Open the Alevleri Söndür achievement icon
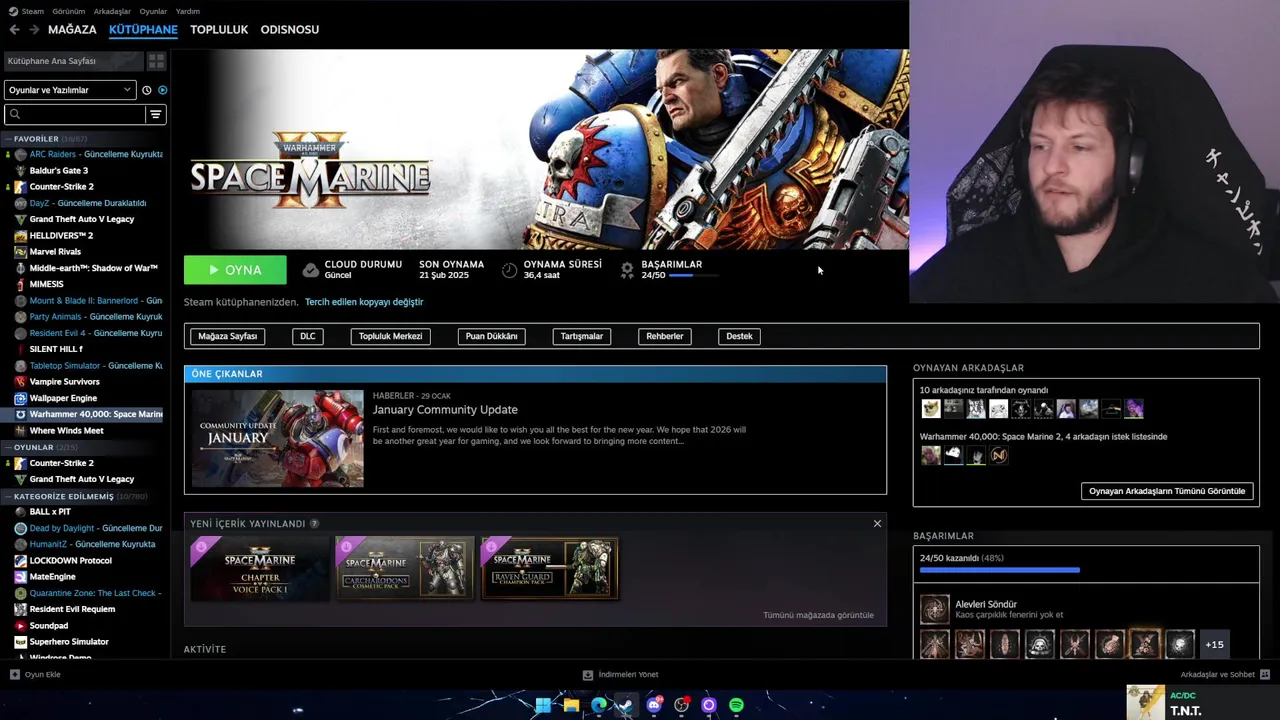Viewport: 1280px width, 720px height. pos(935,609)
